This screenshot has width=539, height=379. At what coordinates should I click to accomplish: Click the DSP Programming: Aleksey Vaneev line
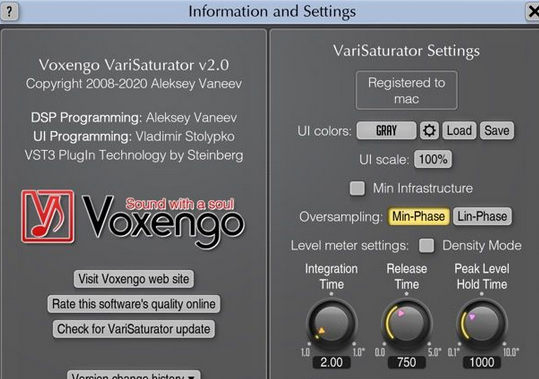[x=134, y=118]
